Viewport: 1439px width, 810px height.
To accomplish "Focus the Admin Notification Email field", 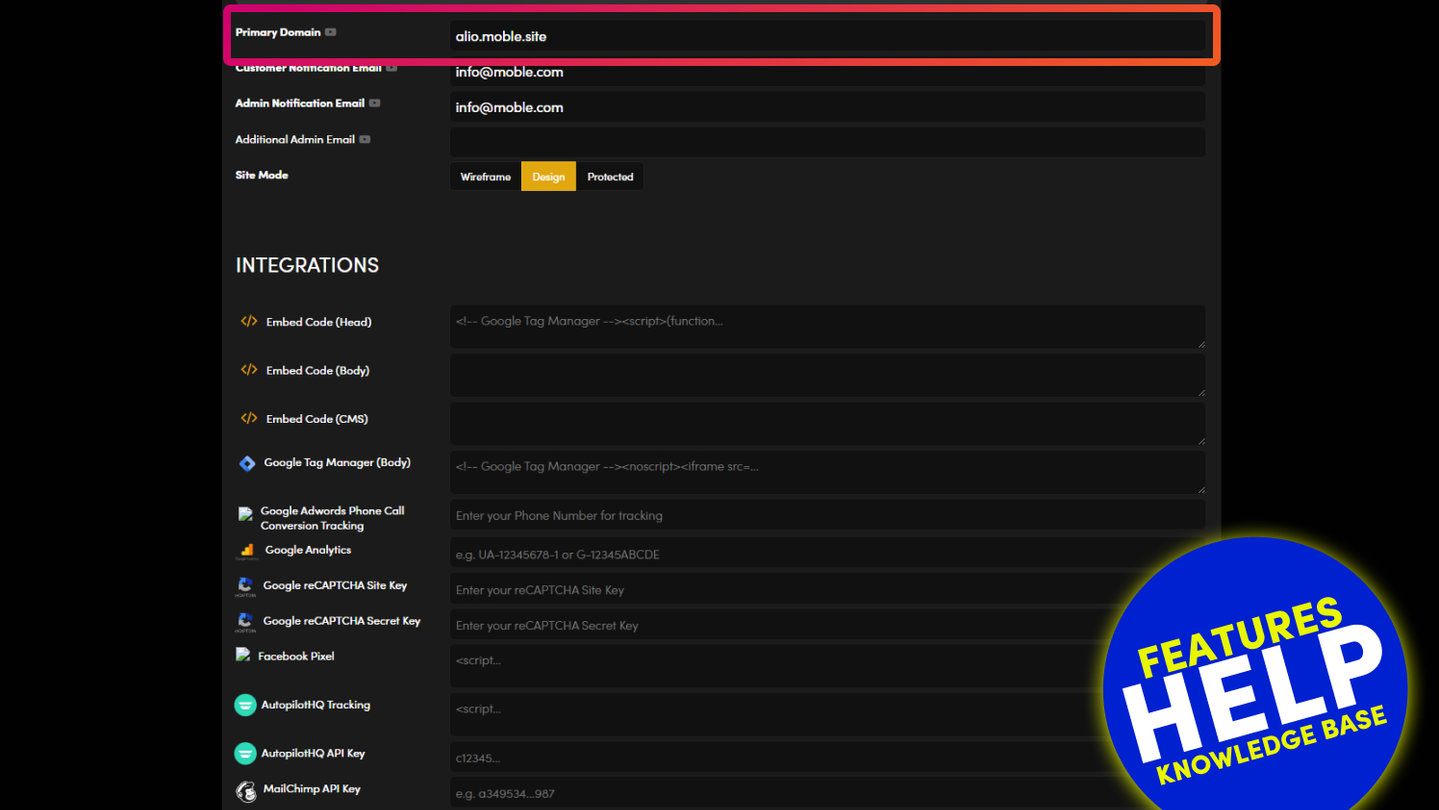I will pos(826,107).
